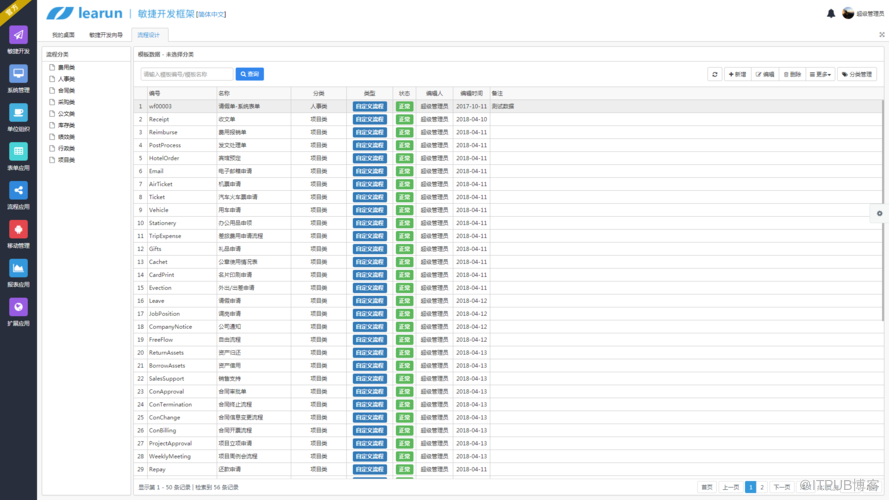Screen dimensions: 889x500
Task: Select the AirTicket row
Action: pyautogui.click(x=508, y=184)
